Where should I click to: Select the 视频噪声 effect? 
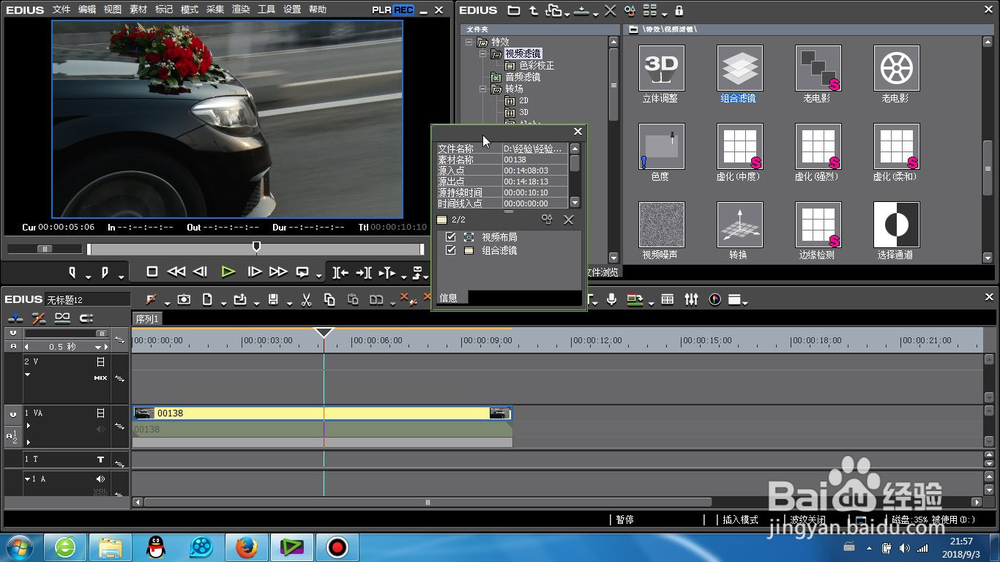[661, 225]
